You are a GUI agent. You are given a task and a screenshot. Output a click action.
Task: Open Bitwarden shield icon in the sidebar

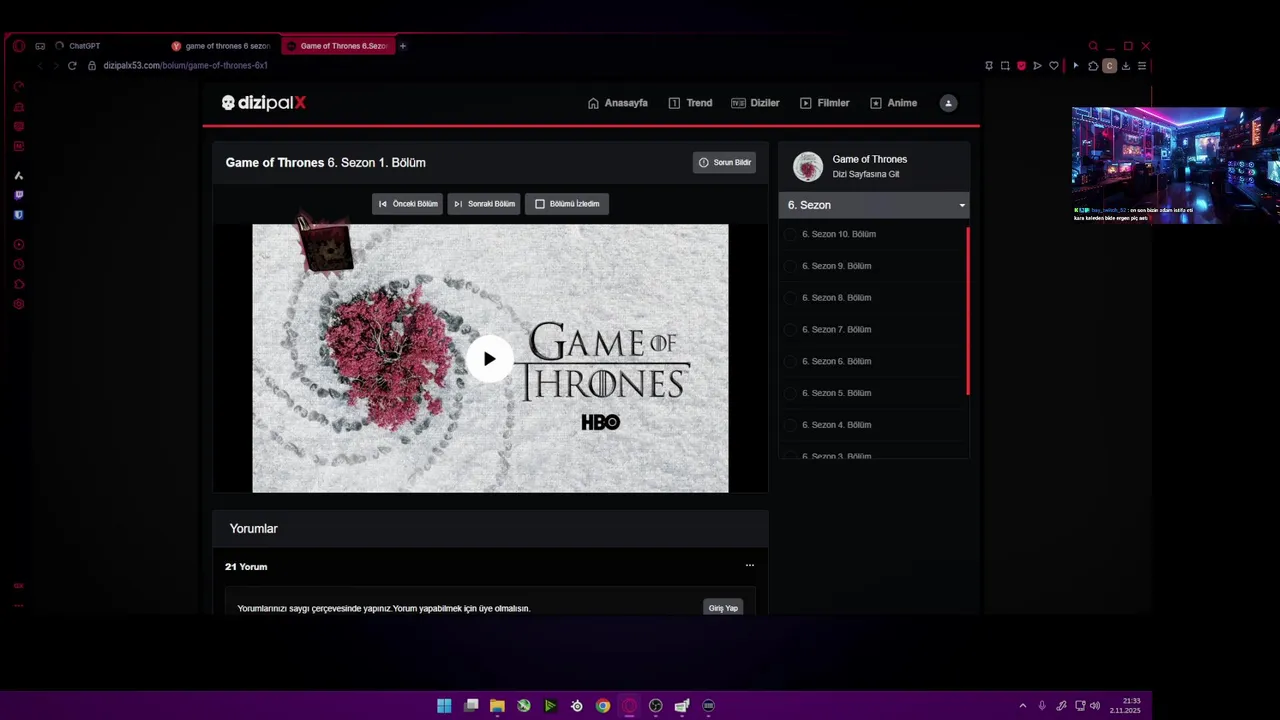point(19,215)
